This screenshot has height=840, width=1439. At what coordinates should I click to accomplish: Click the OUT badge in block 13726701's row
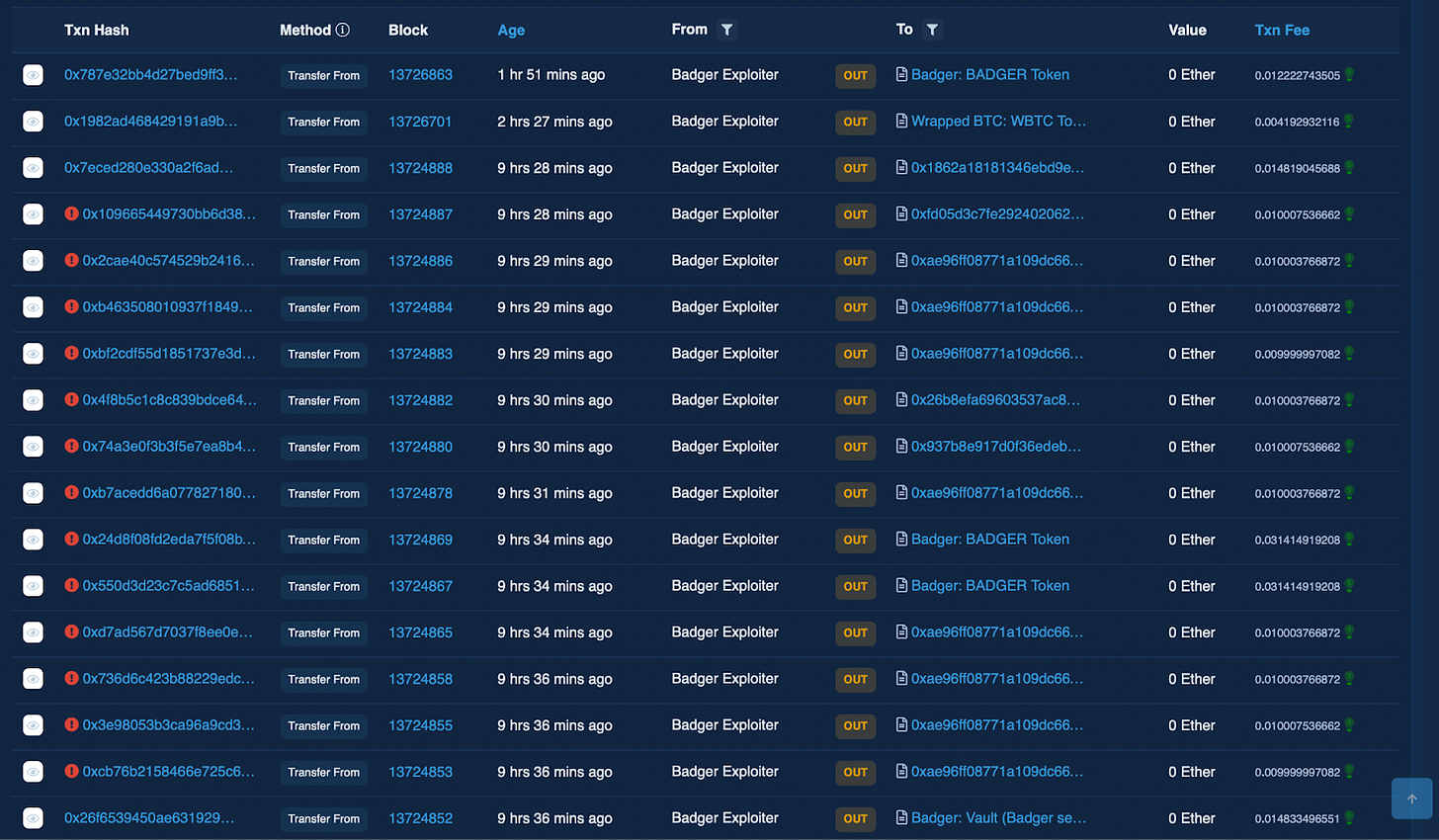[855, 123]
